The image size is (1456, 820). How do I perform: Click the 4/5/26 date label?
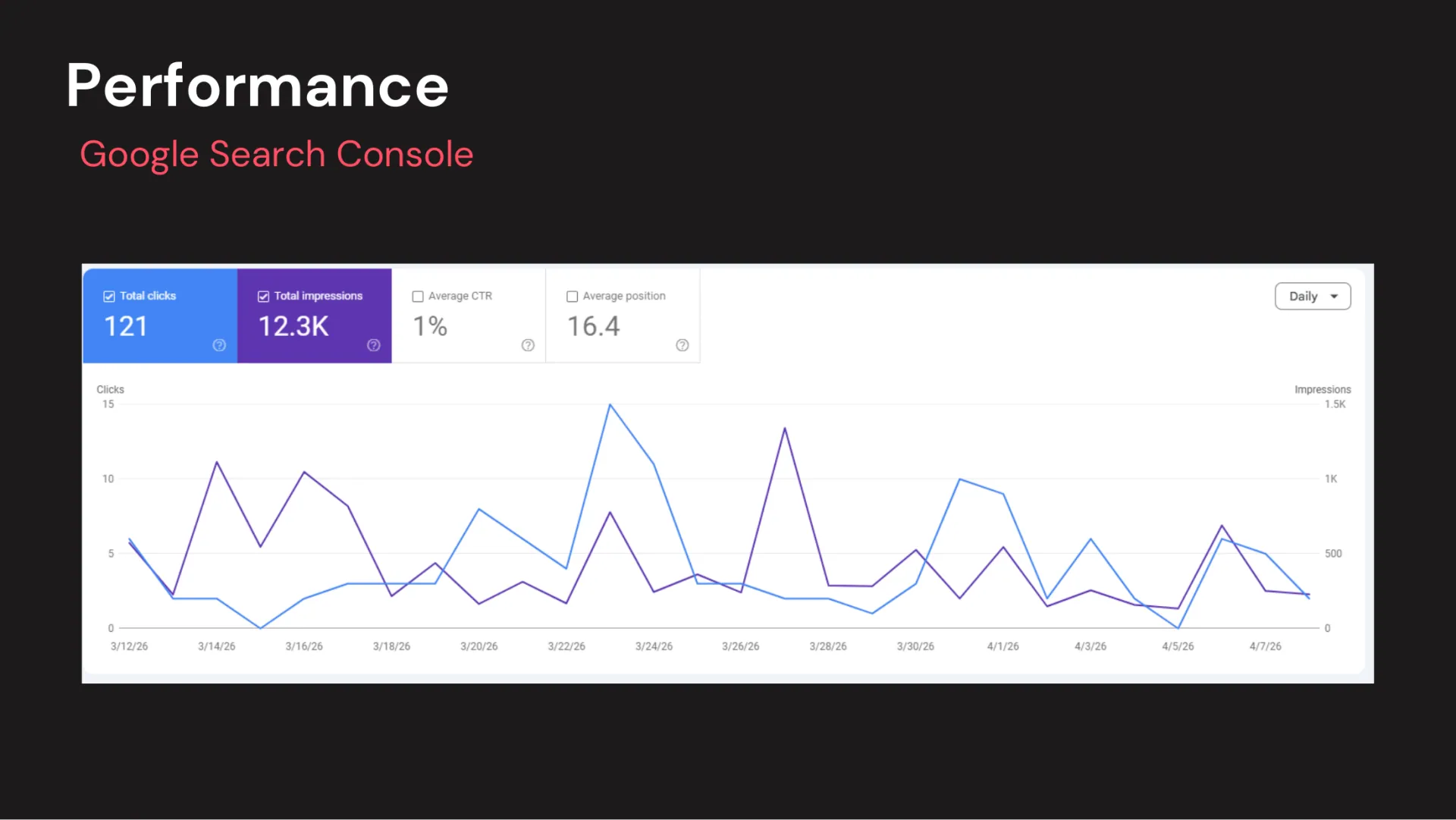(1178, 646)
